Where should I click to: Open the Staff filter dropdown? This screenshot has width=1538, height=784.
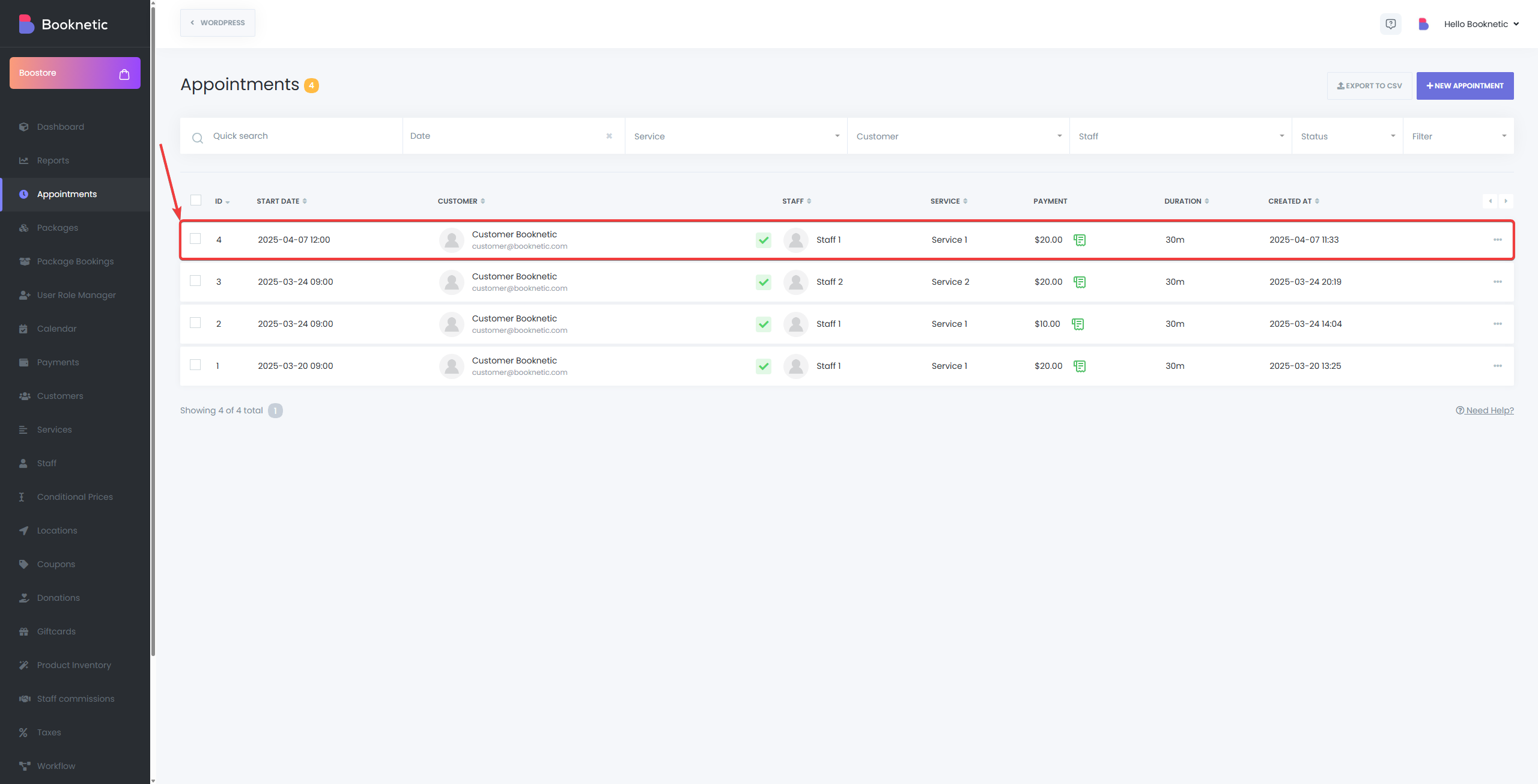(x=1181, y=136)
